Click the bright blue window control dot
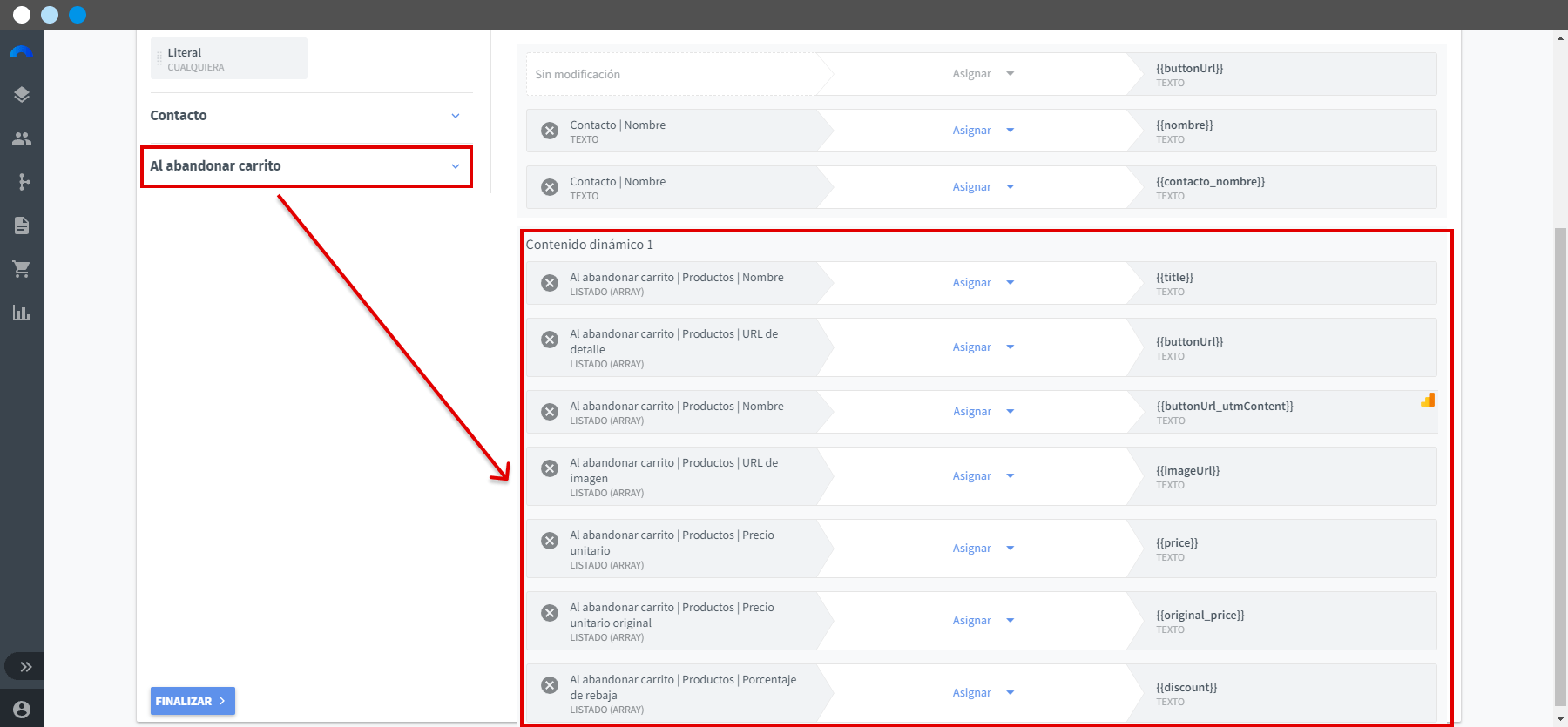1568x727 pixels. pos(78,15)
